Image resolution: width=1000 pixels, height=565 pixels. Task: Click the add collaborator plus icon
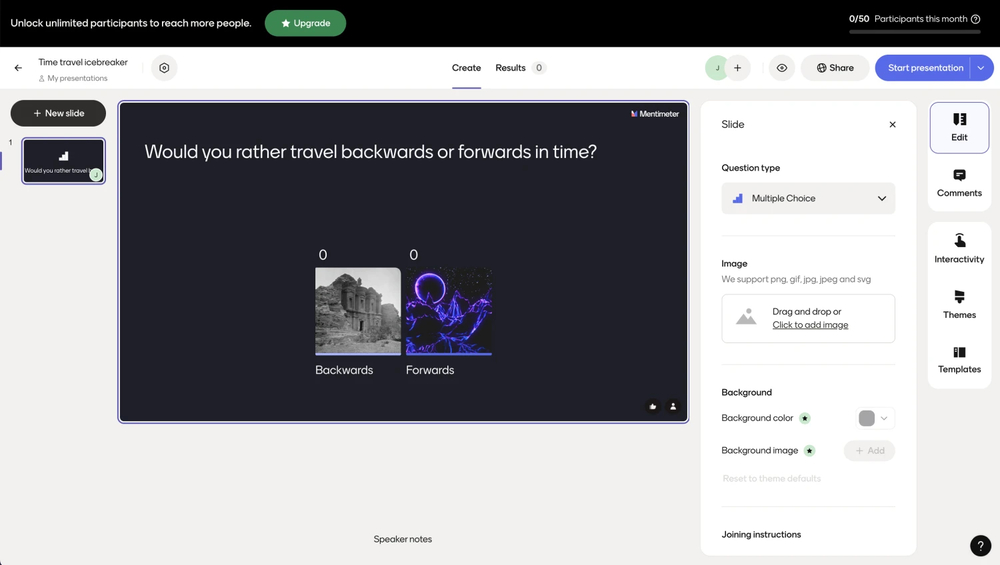coord(738,68)
